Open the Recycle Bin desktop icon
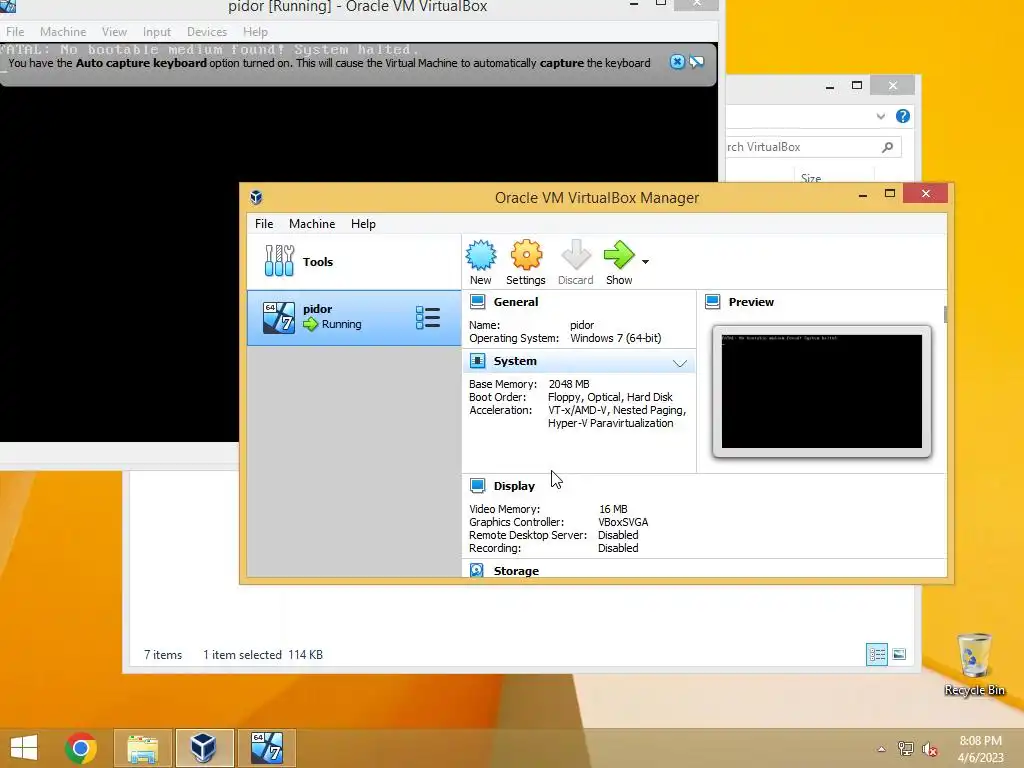Viewport: 1024px width, 768px height. (974, 664)
